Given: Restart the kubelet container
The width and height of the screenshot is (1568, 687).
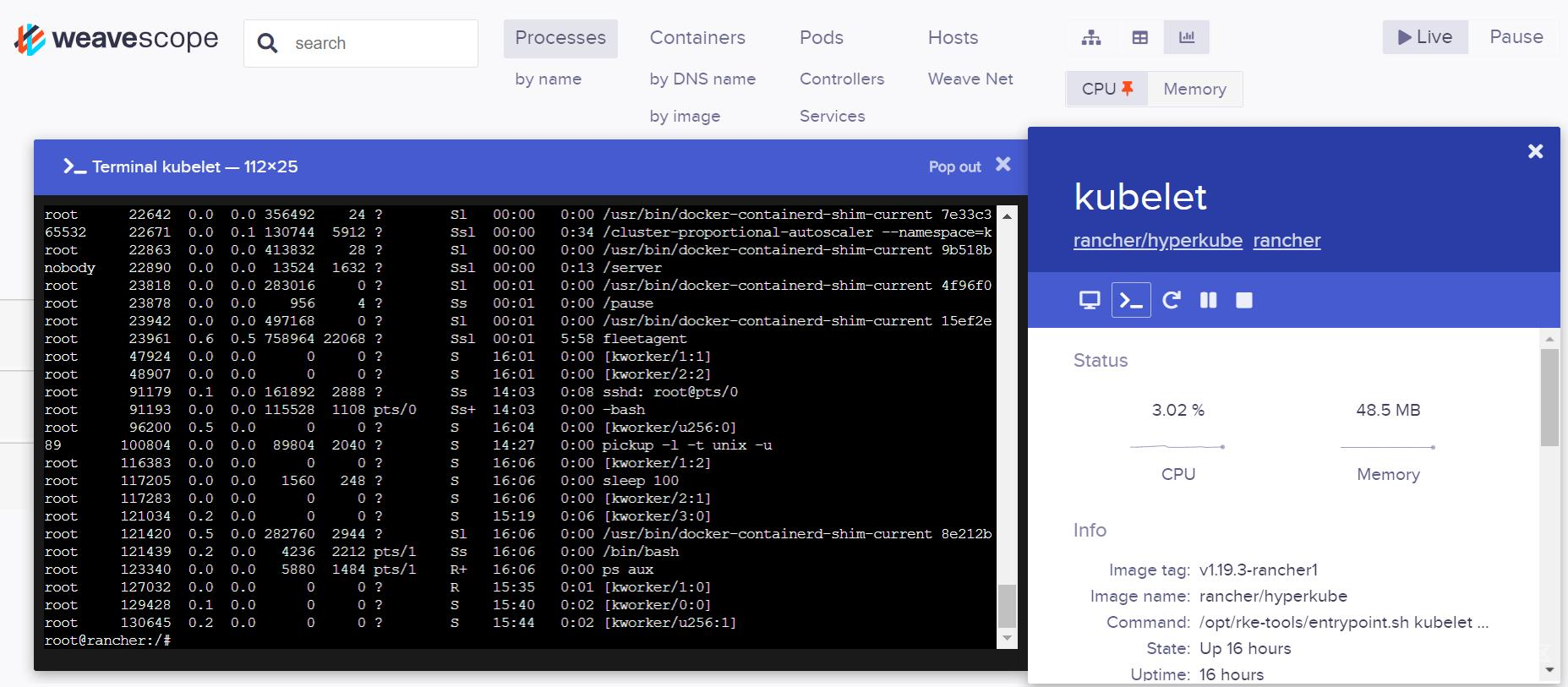Looking at the screenshot, I should coord(1171,300).
